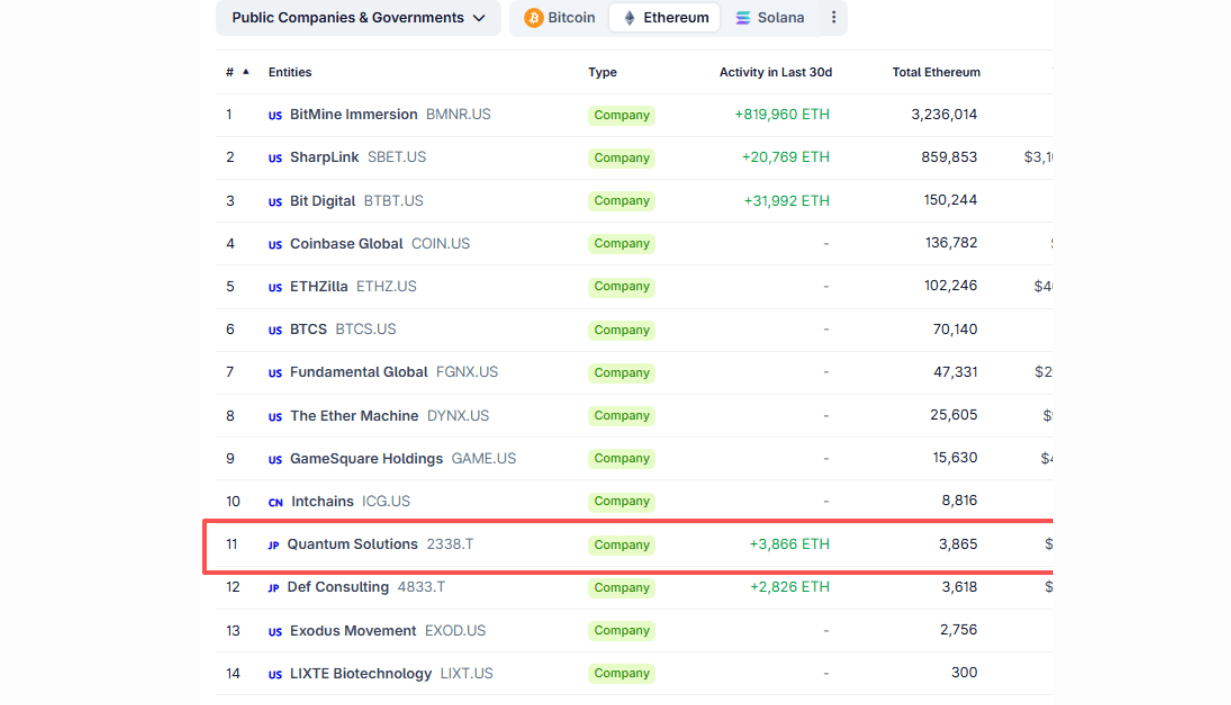Click the CN flag icon beside Intchains
This screenshot has height=705, width=1231.
coord(275,503)
